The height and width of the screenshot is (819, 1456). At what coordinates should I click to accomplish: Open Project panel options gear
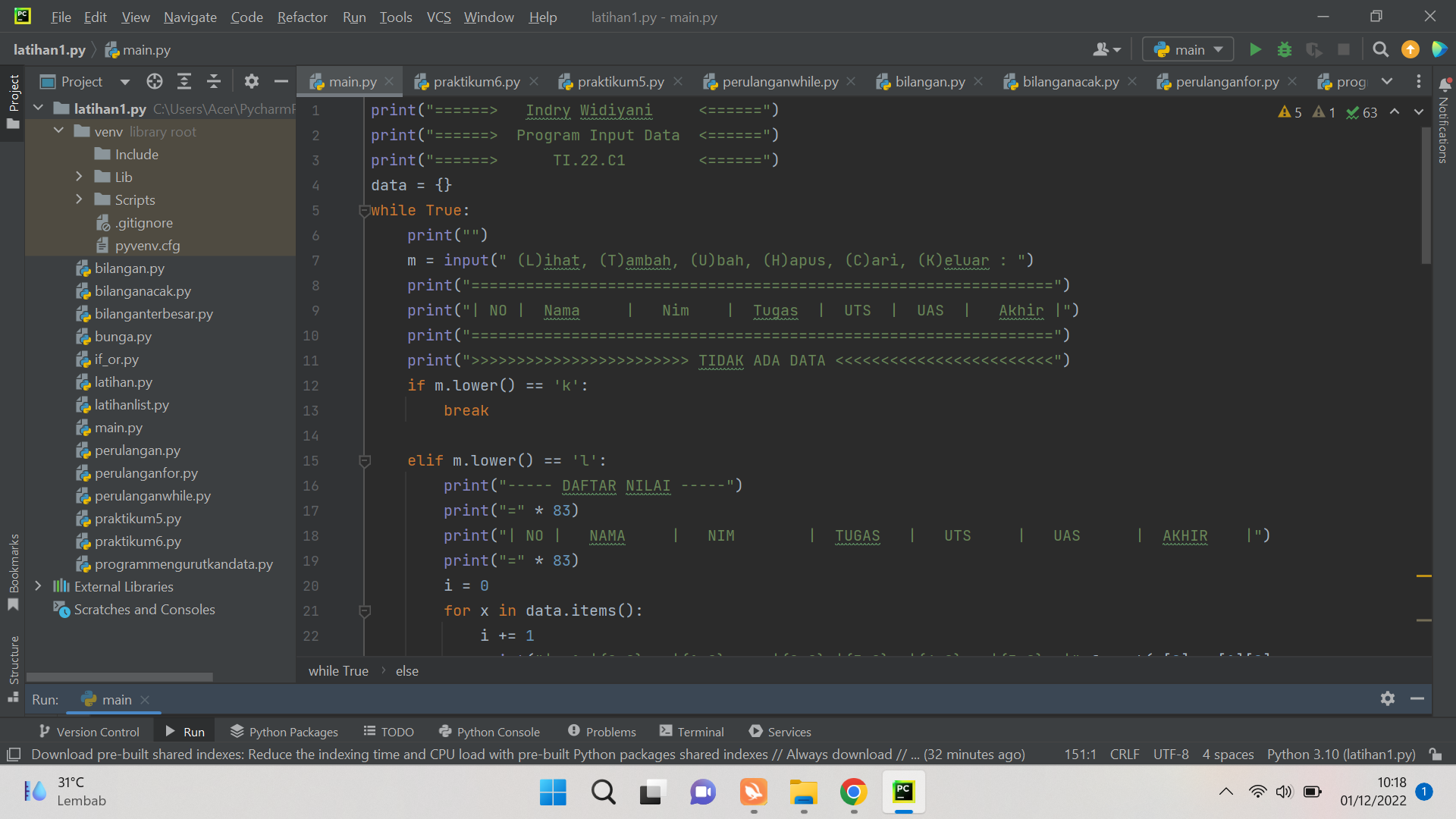coord(251,81)
